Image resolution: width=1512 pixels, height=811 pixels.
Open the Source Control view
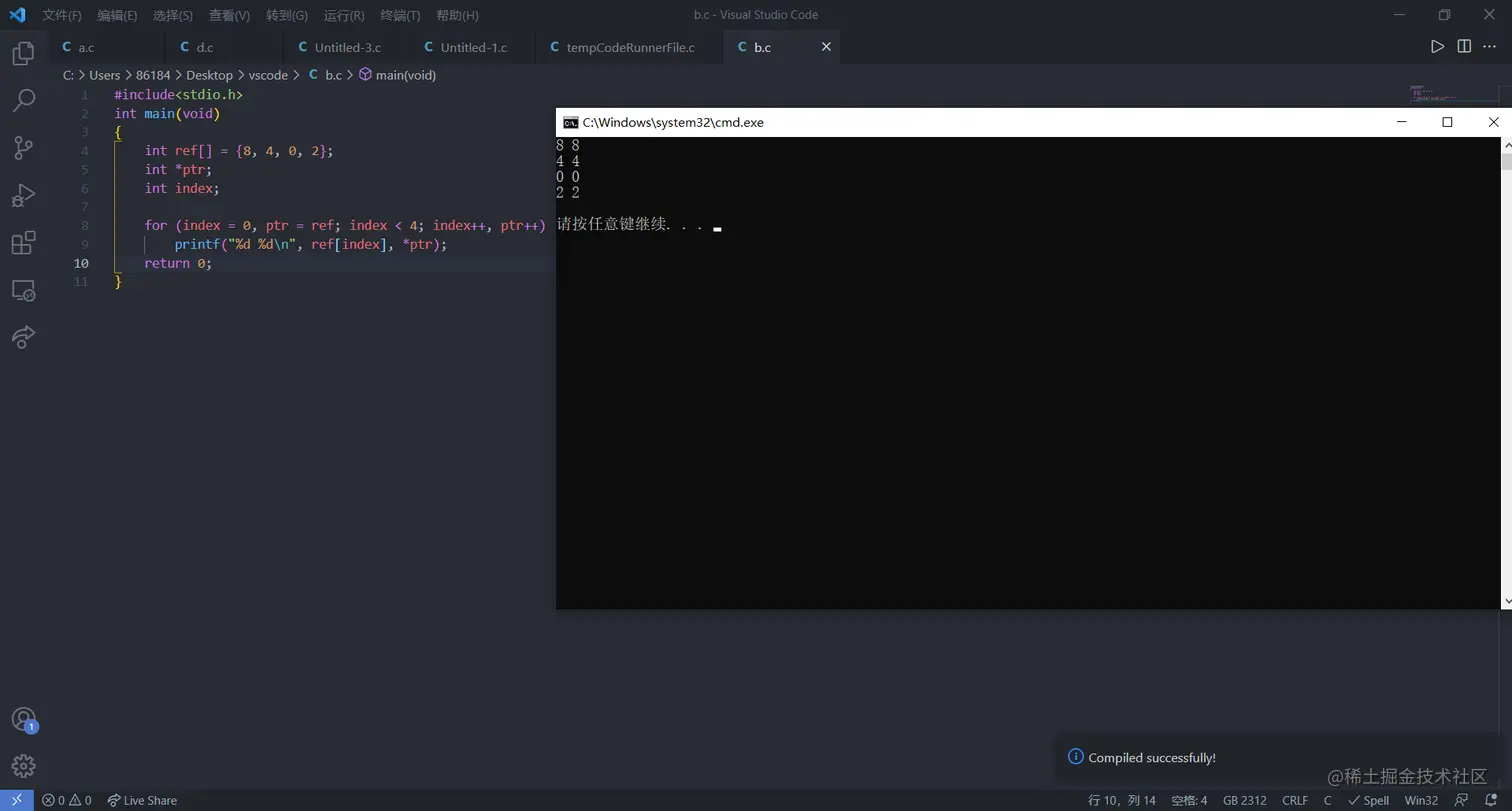click(23, 148)
